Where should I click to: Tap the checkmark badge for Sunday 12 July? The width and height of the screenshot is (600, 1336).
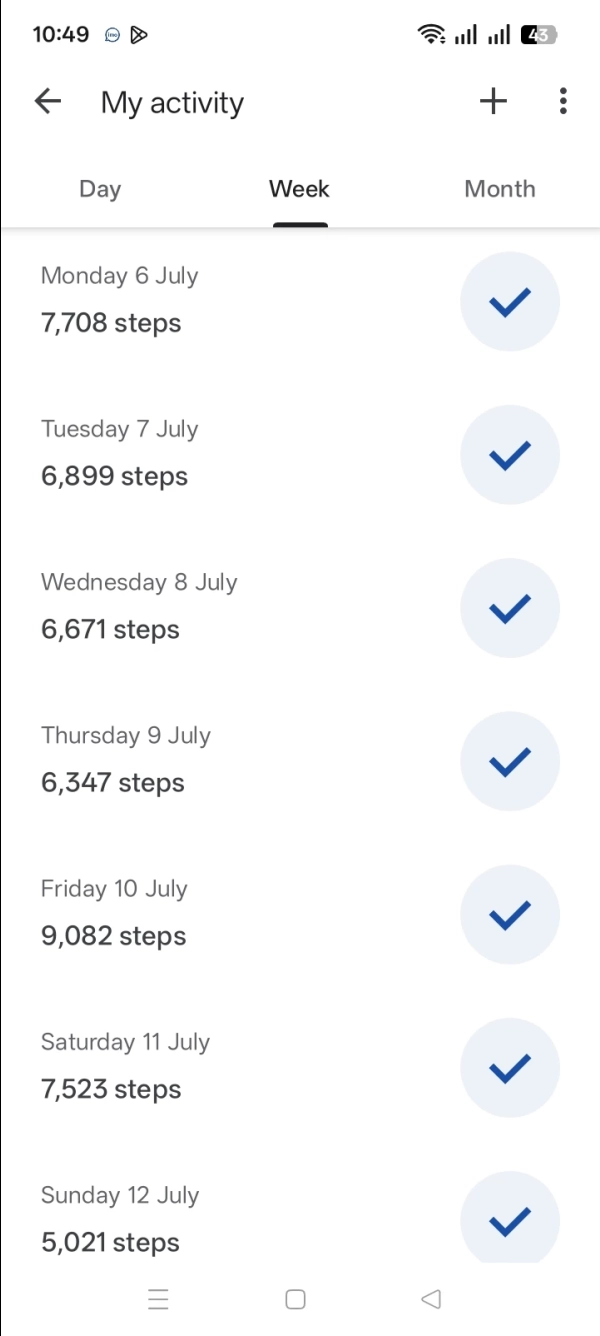510,1218
